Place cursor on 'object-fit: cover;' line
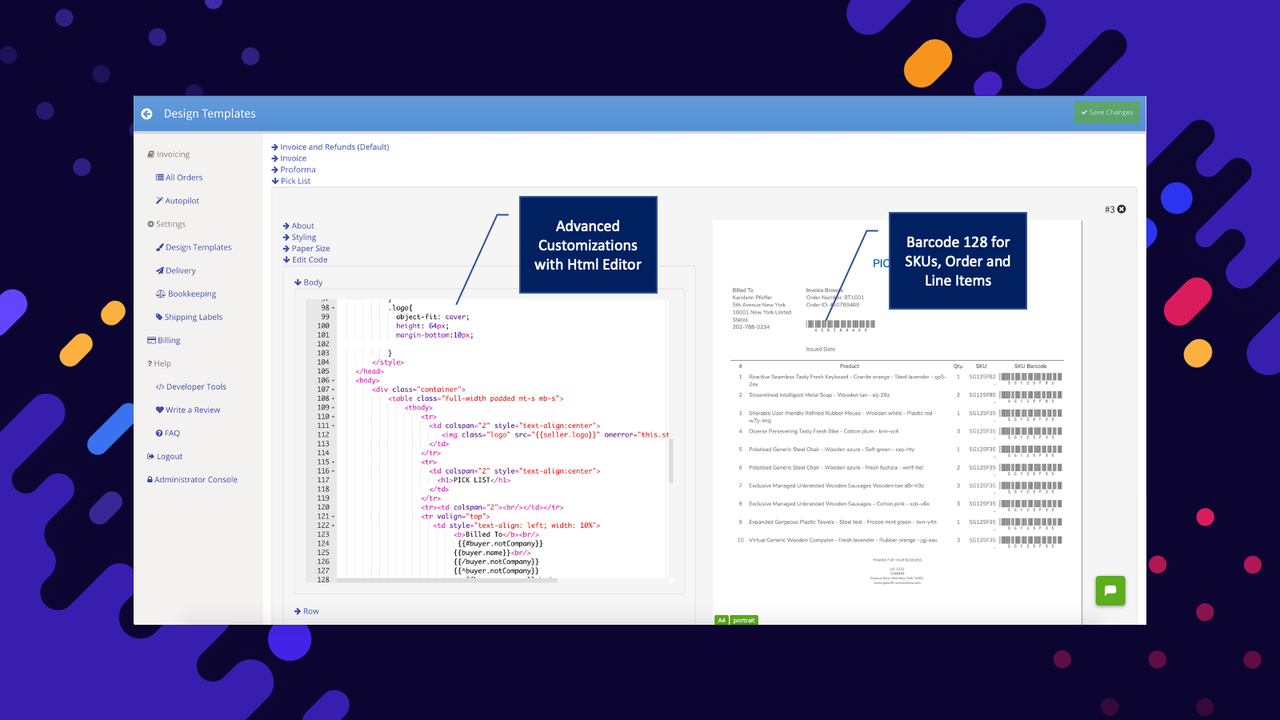 coord(432,317)
